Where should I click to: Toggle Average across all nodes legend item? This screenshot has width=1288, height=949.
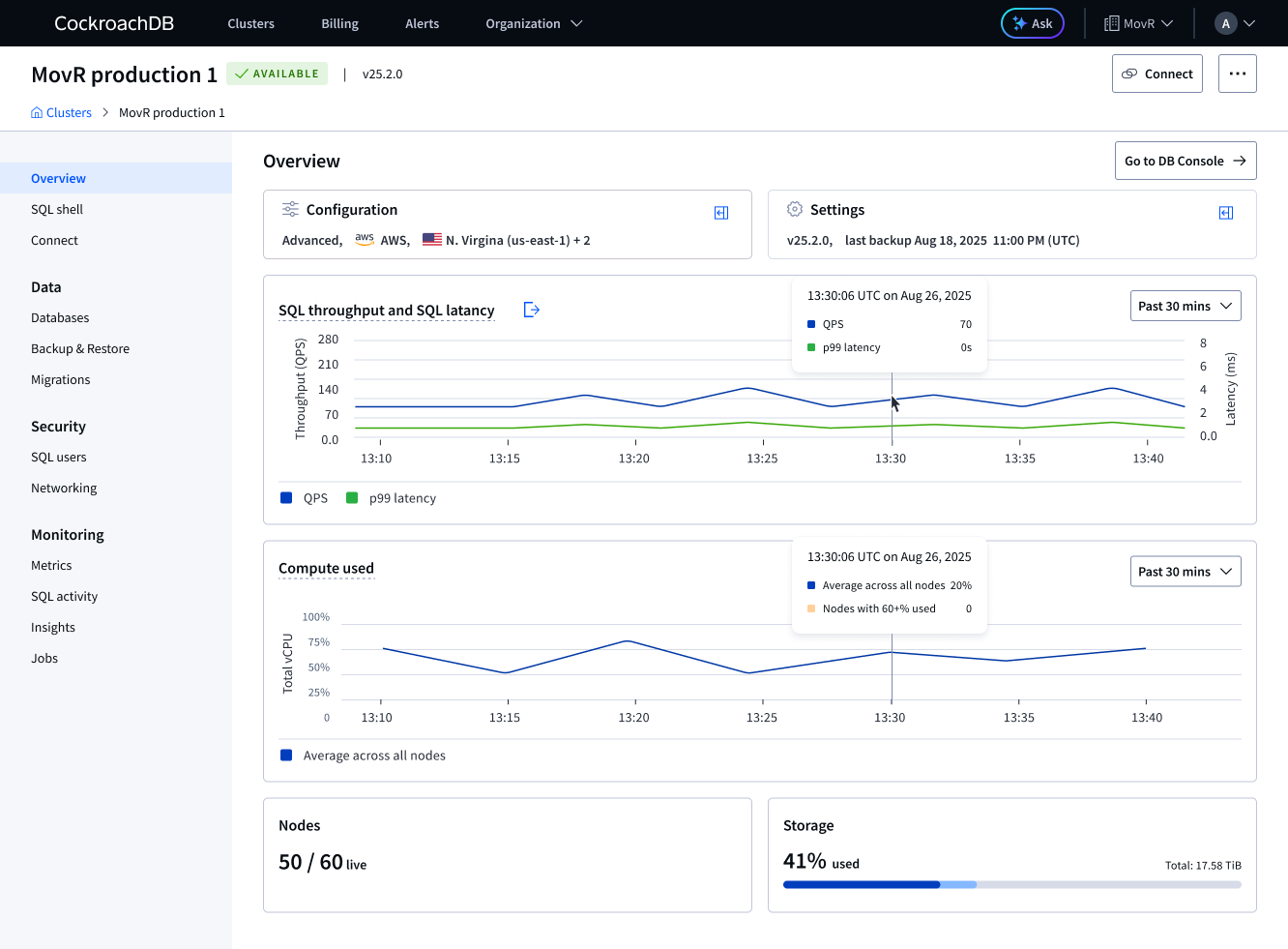(x=364, y=756)
